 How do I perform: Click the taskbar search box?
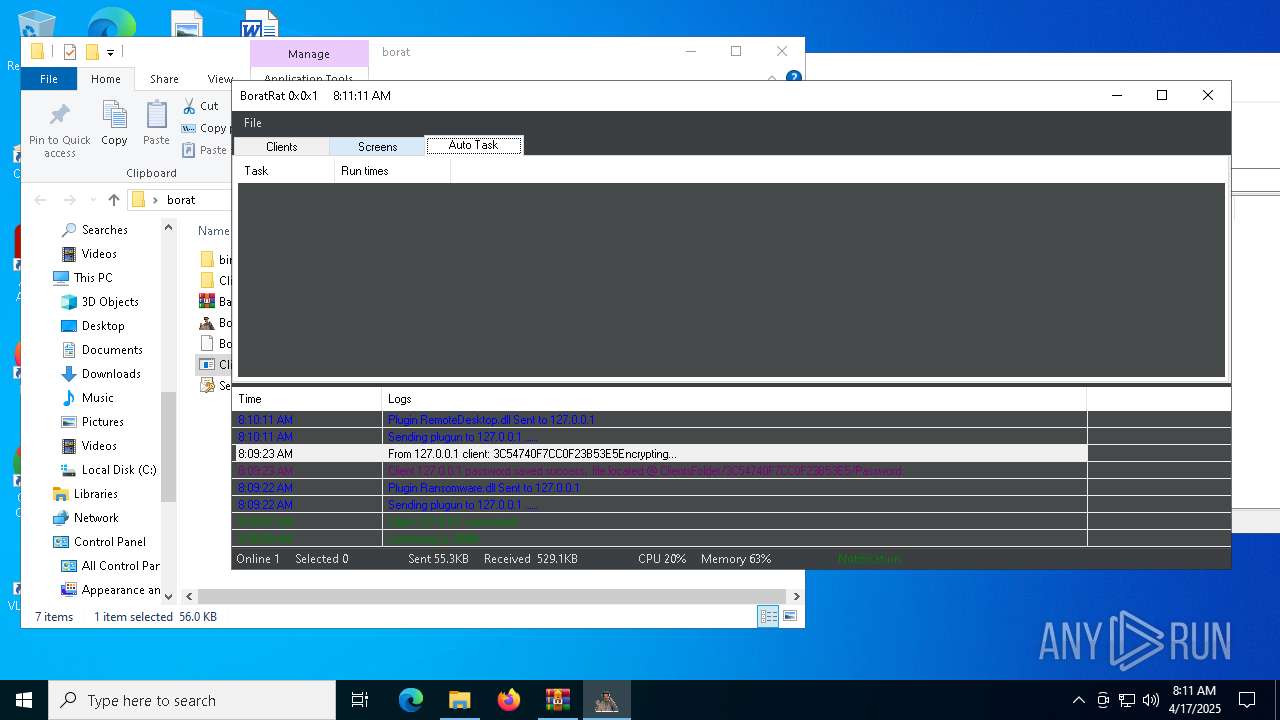[x=192, y=700]
